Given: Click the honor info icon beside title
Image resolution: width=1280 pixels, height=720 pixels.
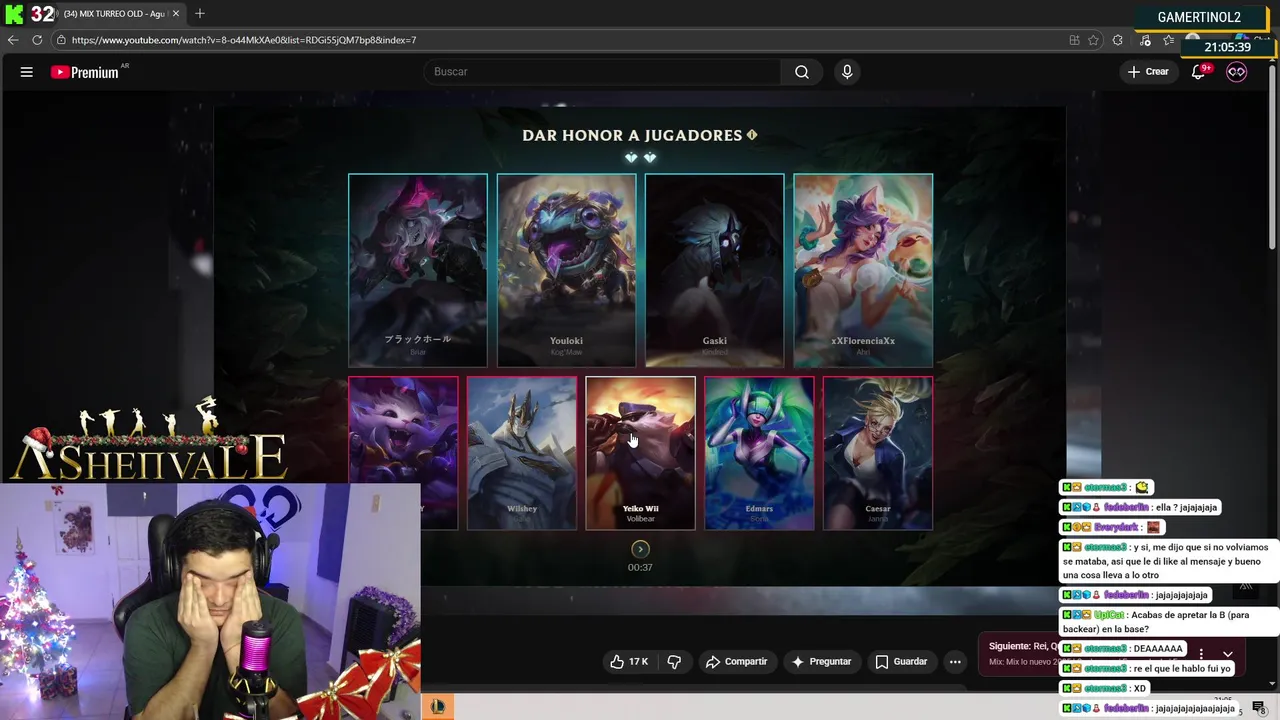Looking at the screenshot, I should (752, 135).
